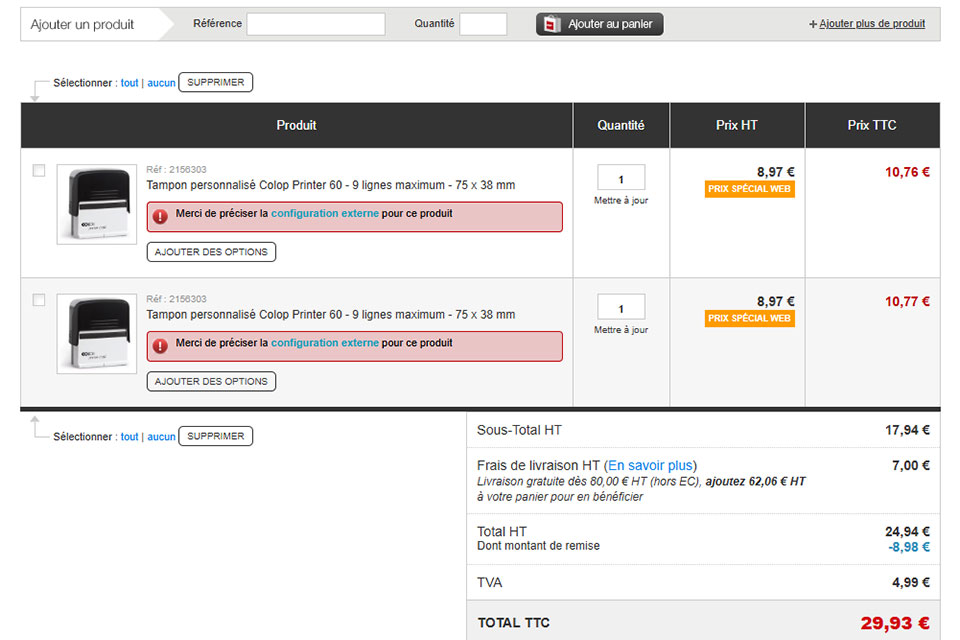The height and width of the screenshot is (640, 960).
Task: Click the top SUPPRIMER button
Action: tap(216, 82)
